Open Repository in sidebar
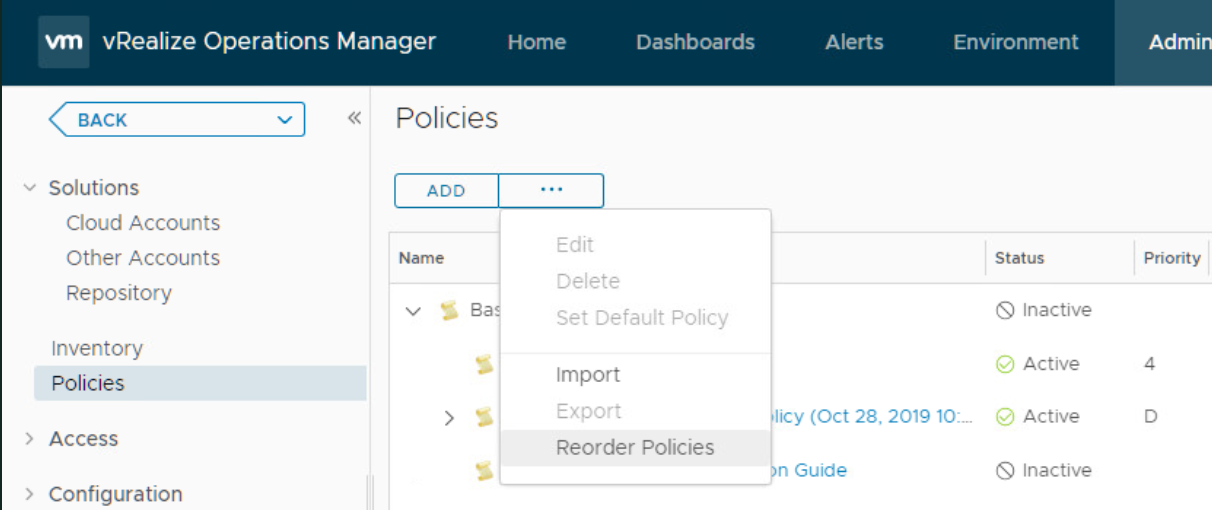 pyautogui.click(x=119, y=293)
